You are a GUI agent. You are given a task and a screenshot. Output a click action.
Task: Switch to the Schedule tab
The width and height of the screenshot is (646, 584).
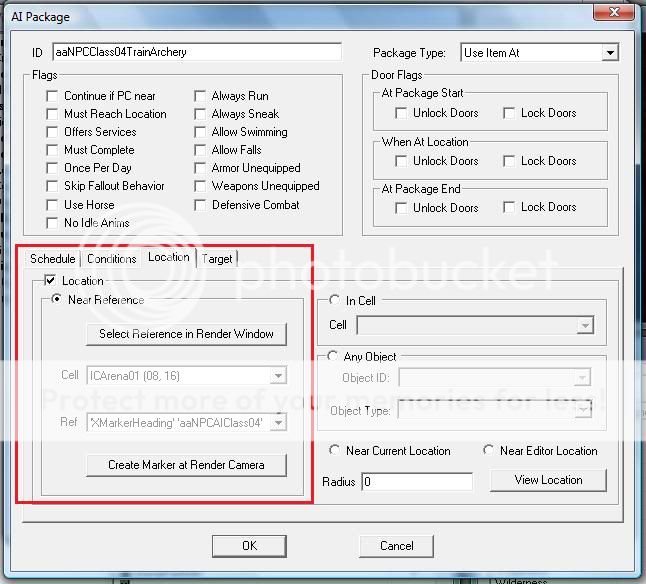[x=52, y=259]
